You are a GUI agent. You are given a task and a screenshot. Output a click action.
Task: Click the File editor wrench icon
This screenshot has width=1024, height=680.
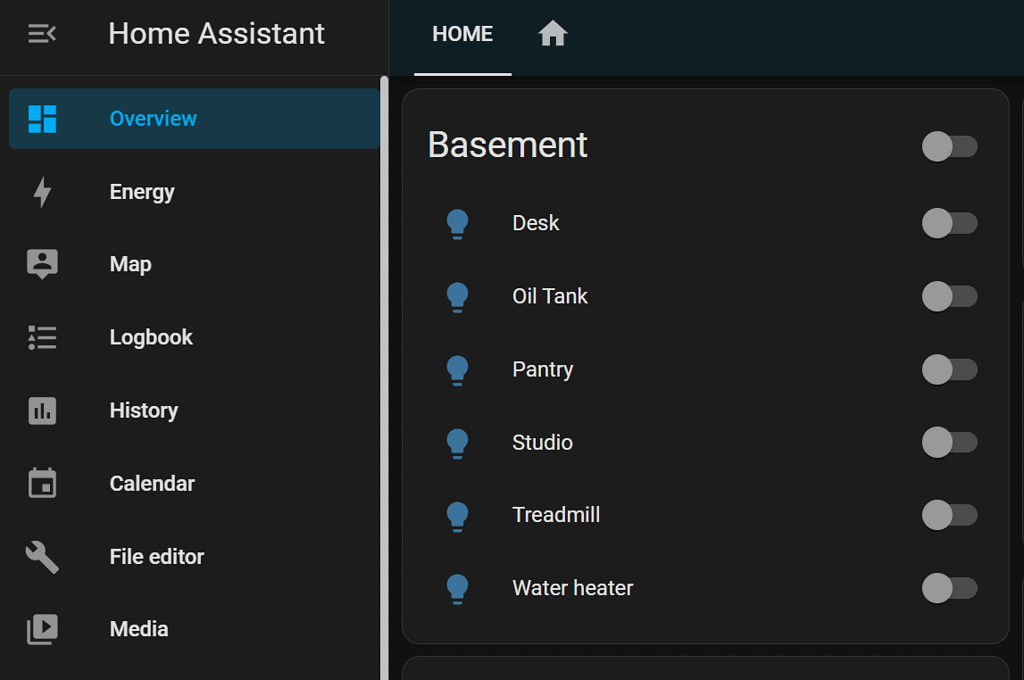[41, 556]
